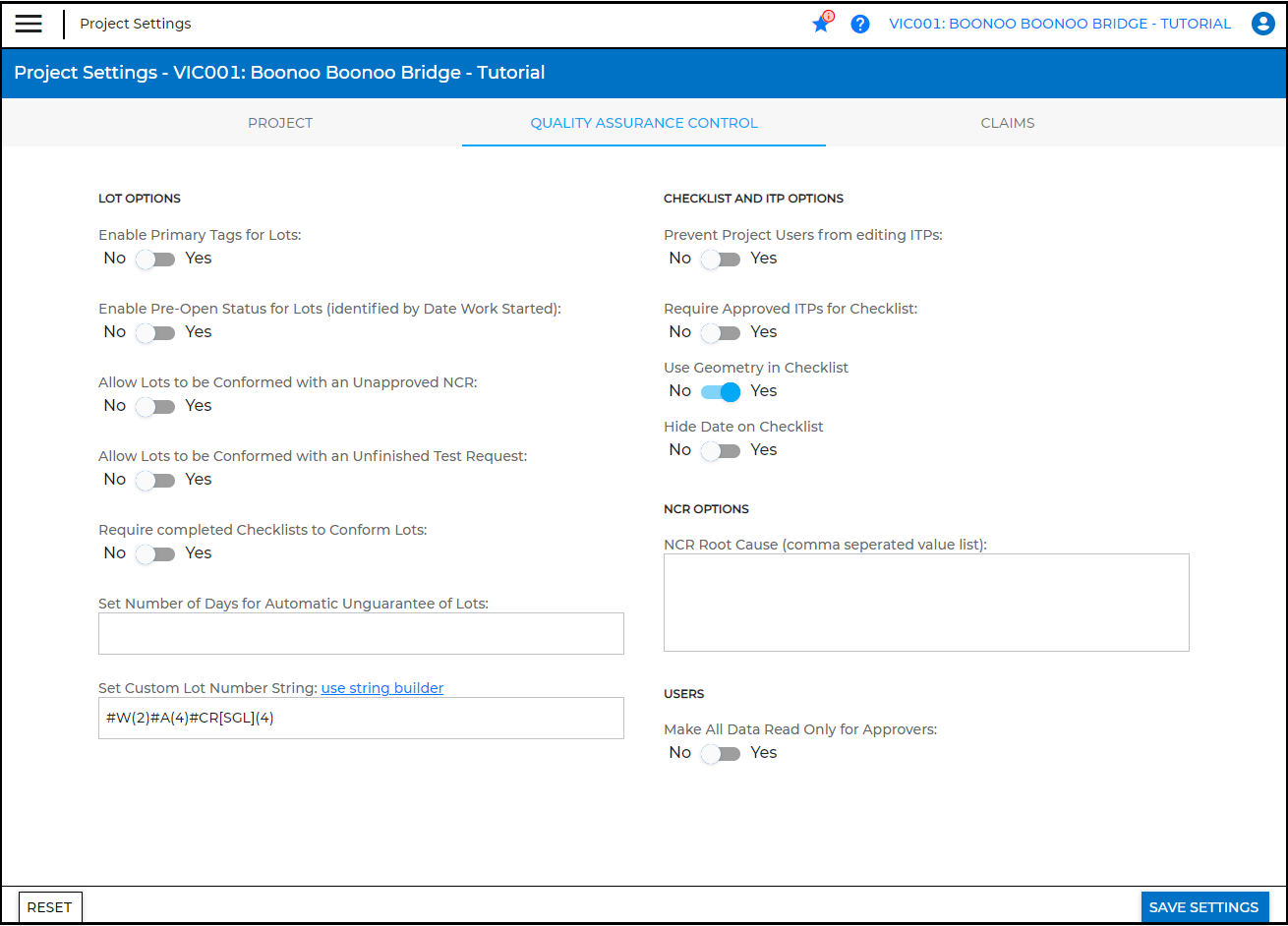Enable Require completed Checklists to Conform Lots

[x=155, y=554]
